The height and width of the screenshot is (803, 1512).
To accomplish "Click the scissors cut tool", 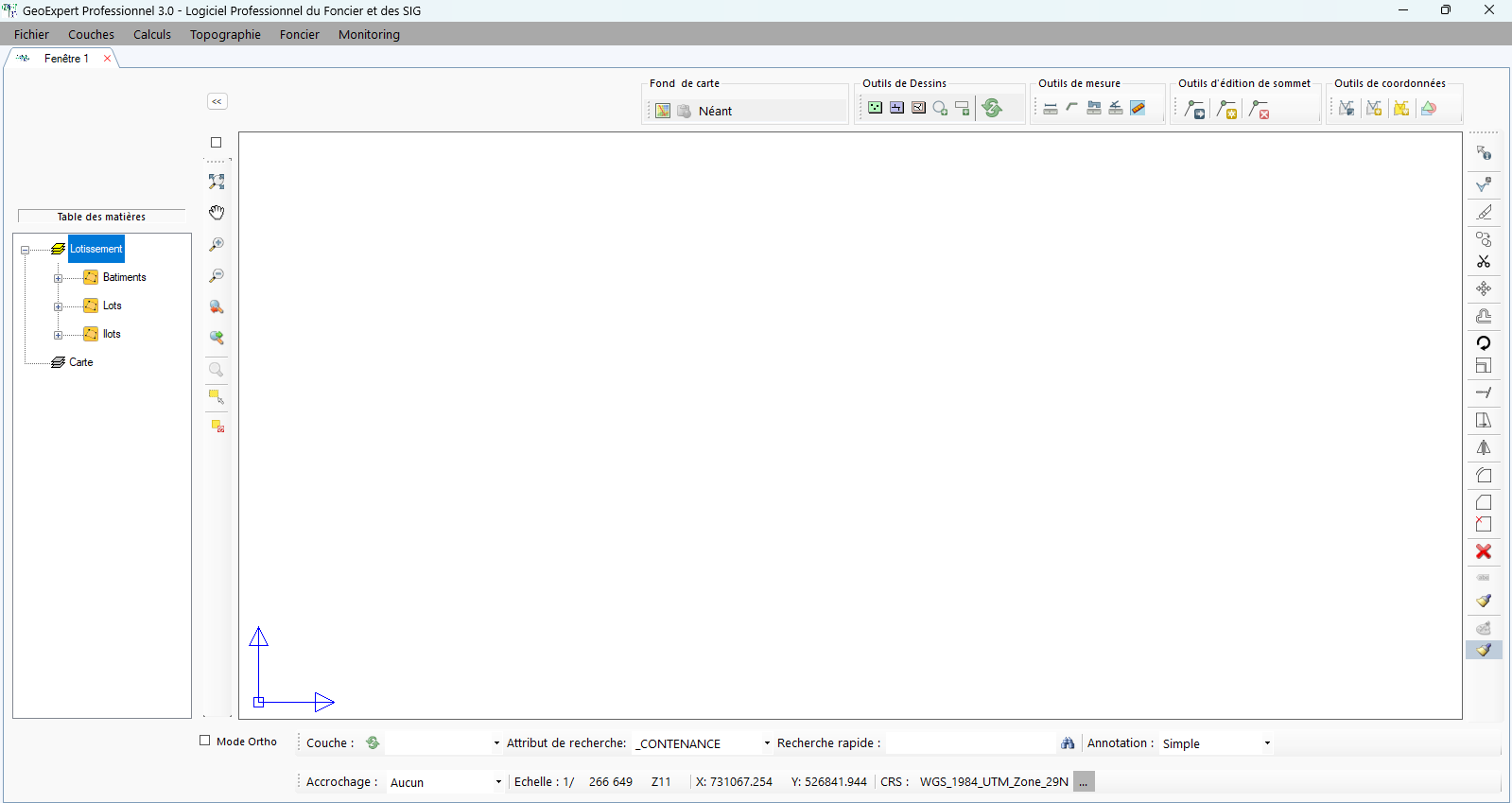I will tap(1484, 262).
